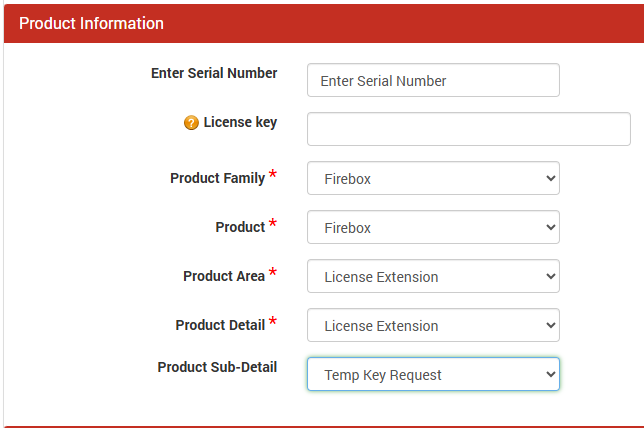Click the License key label text

240,122
